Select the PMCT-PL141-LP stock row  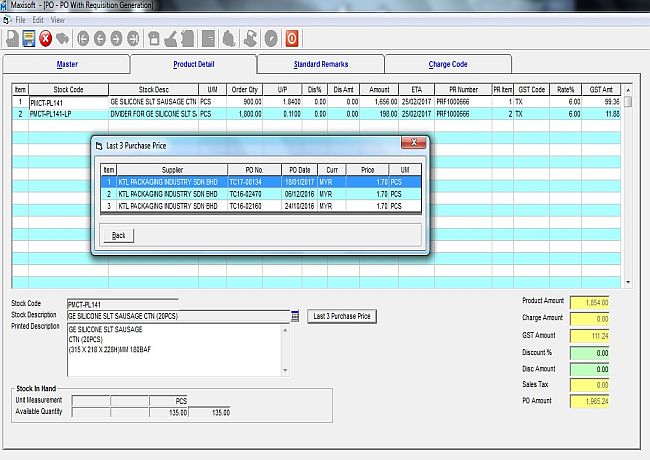pos(68,114)
